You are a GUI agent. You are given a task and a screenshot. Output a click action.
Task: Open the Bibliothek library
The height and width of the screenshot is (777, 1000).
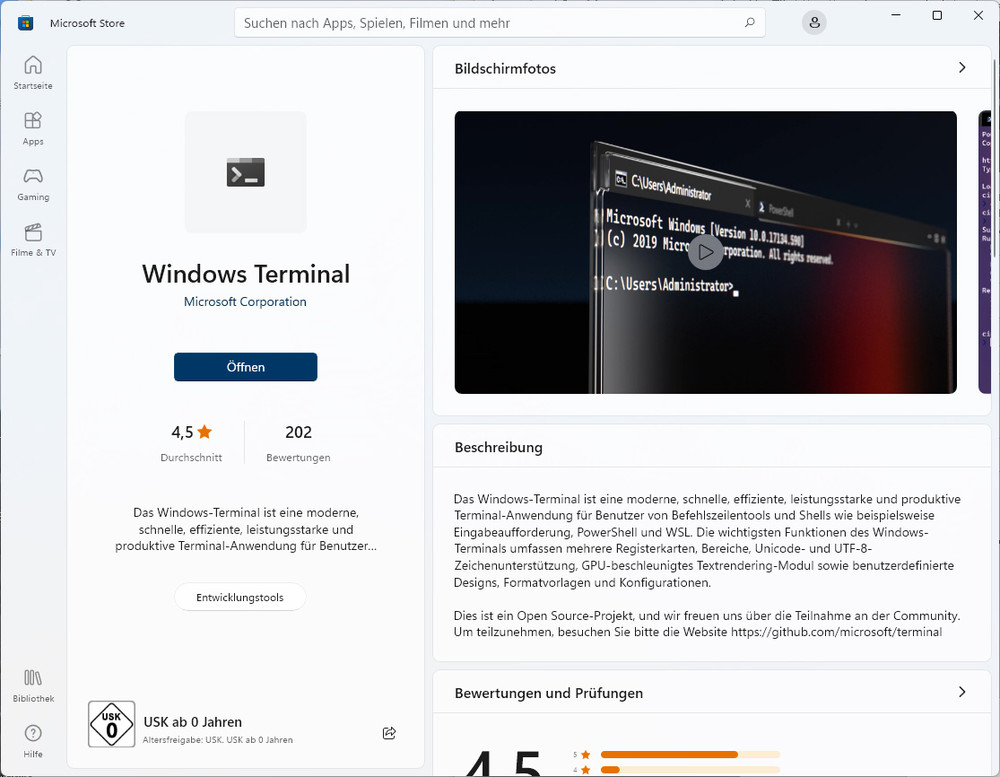point(33,685)
